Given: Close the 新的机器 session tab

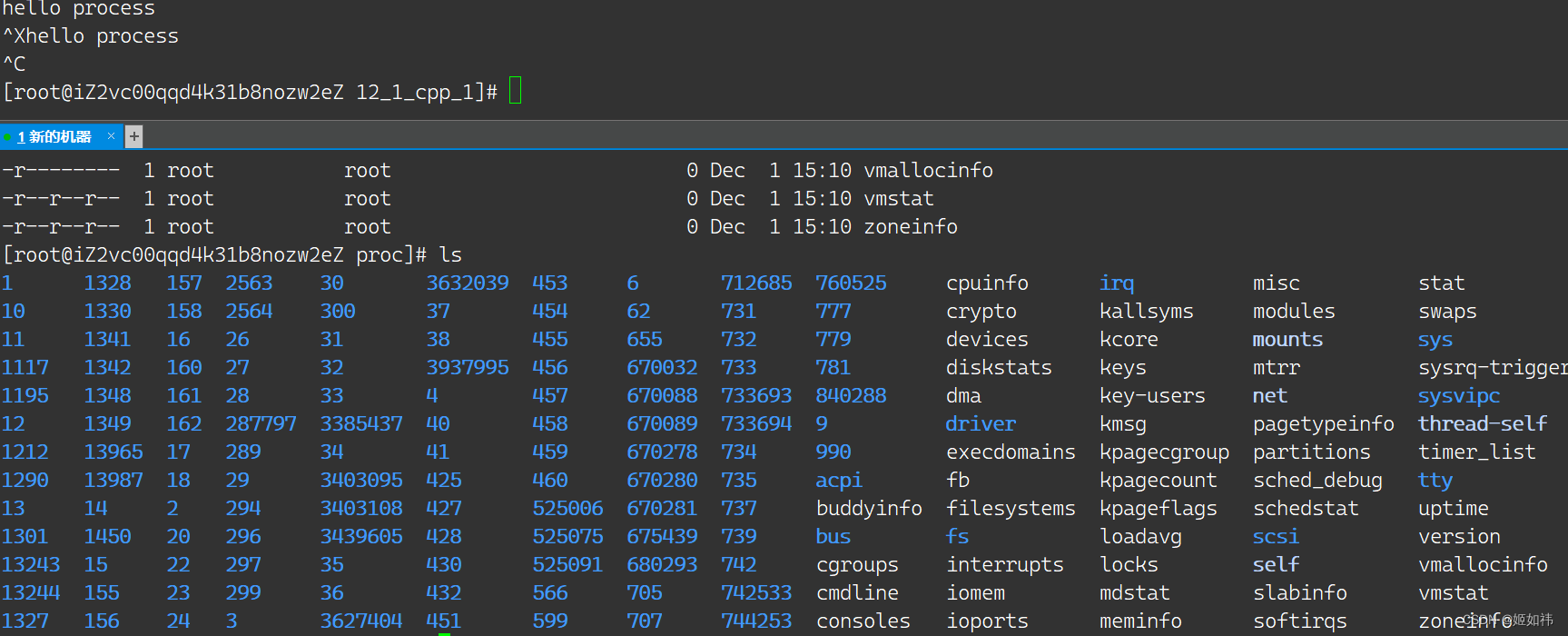Looking at the screenshot, I should pos(111,136).
